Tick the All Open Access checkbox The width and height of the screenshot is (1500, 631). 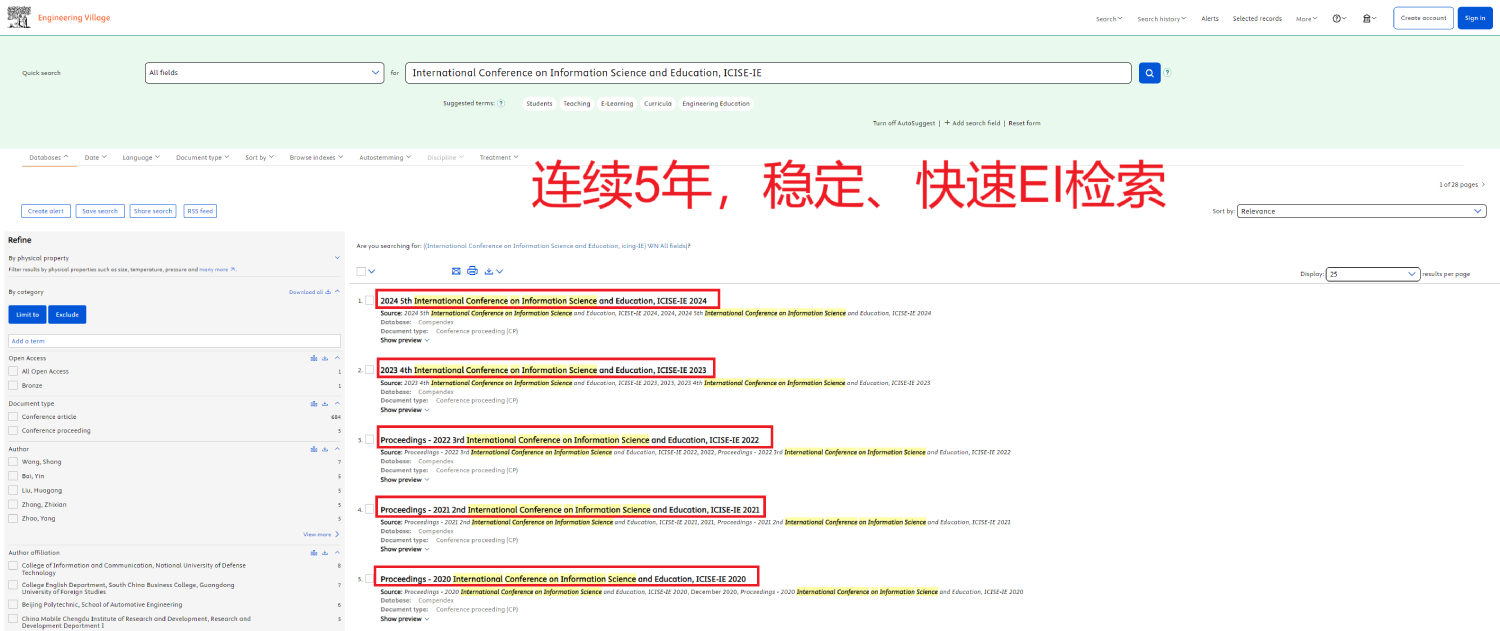pos(13,371)
